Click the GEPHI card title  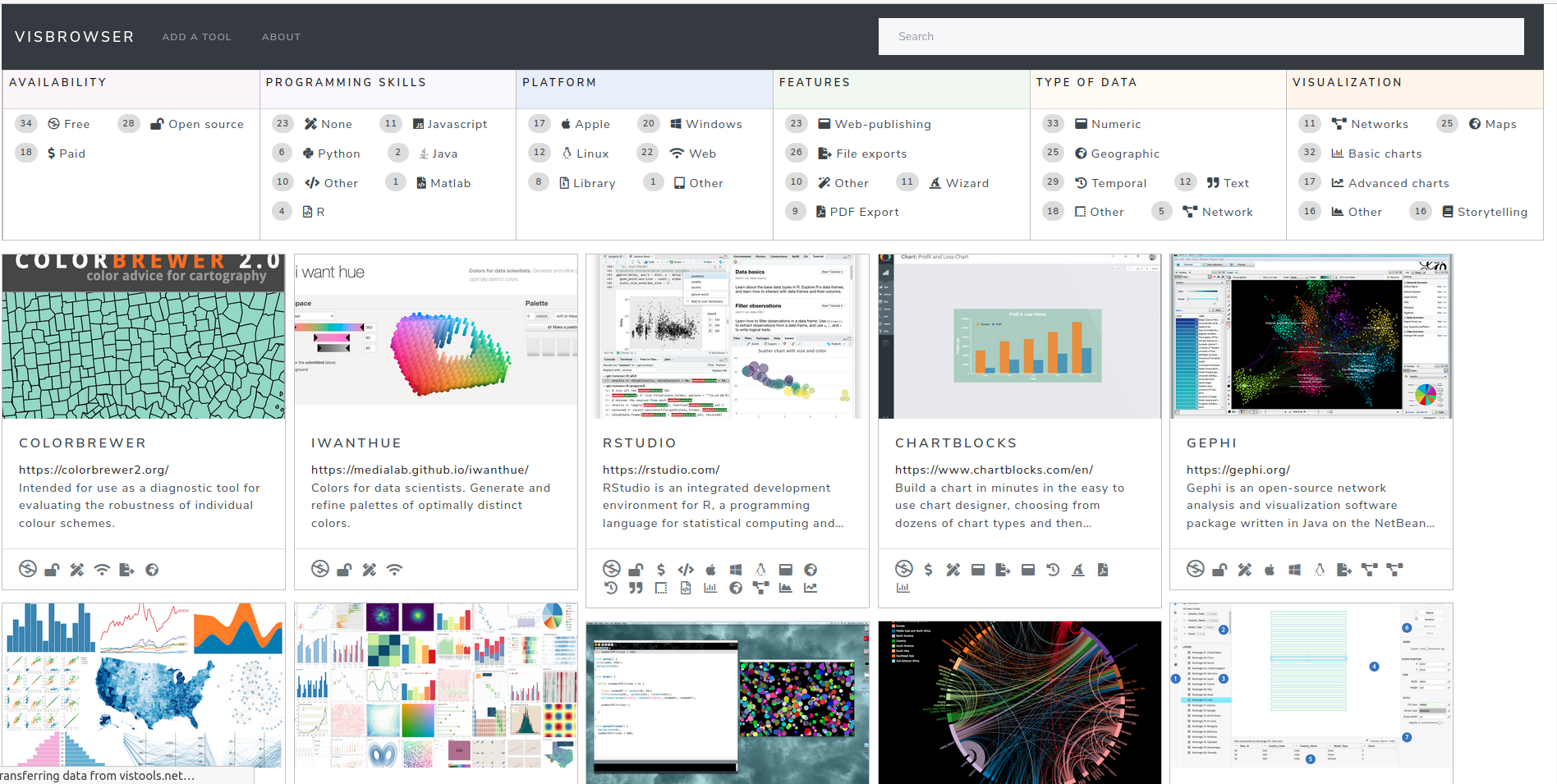point(1211,443)
